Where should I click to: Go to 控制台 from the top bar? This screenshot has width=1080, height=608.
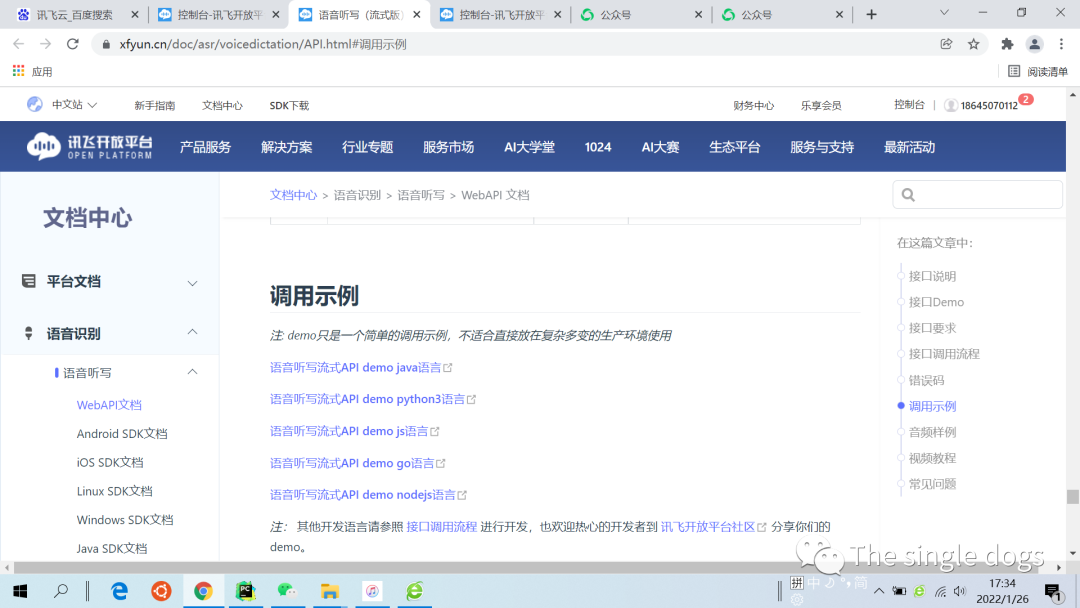[909, 105]
